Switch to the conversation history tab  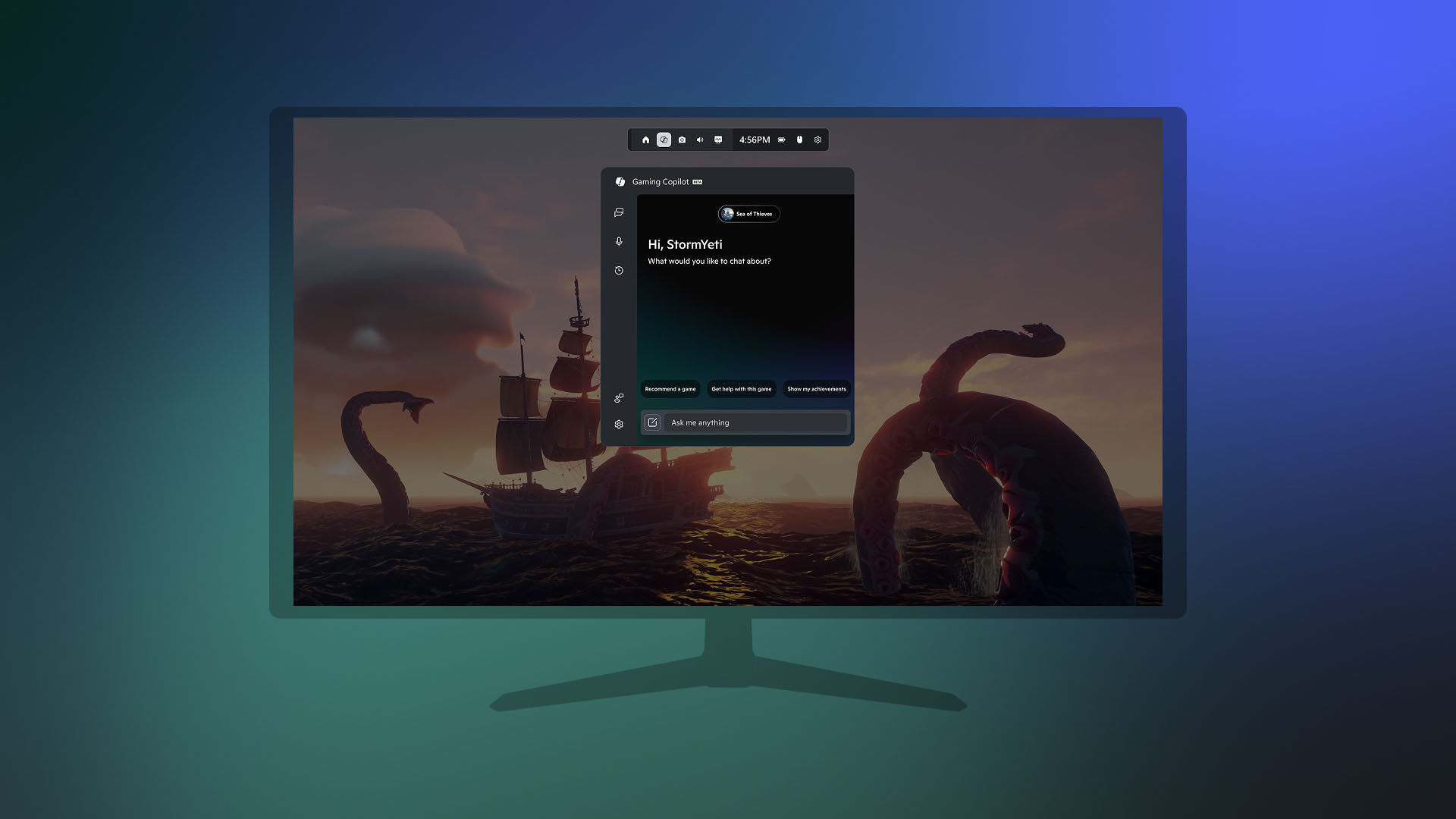tap(619, 270)
